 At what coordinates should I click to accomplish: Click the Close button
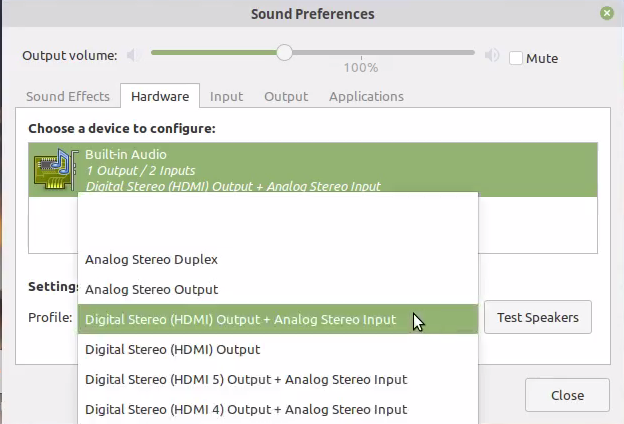(567, 395)
